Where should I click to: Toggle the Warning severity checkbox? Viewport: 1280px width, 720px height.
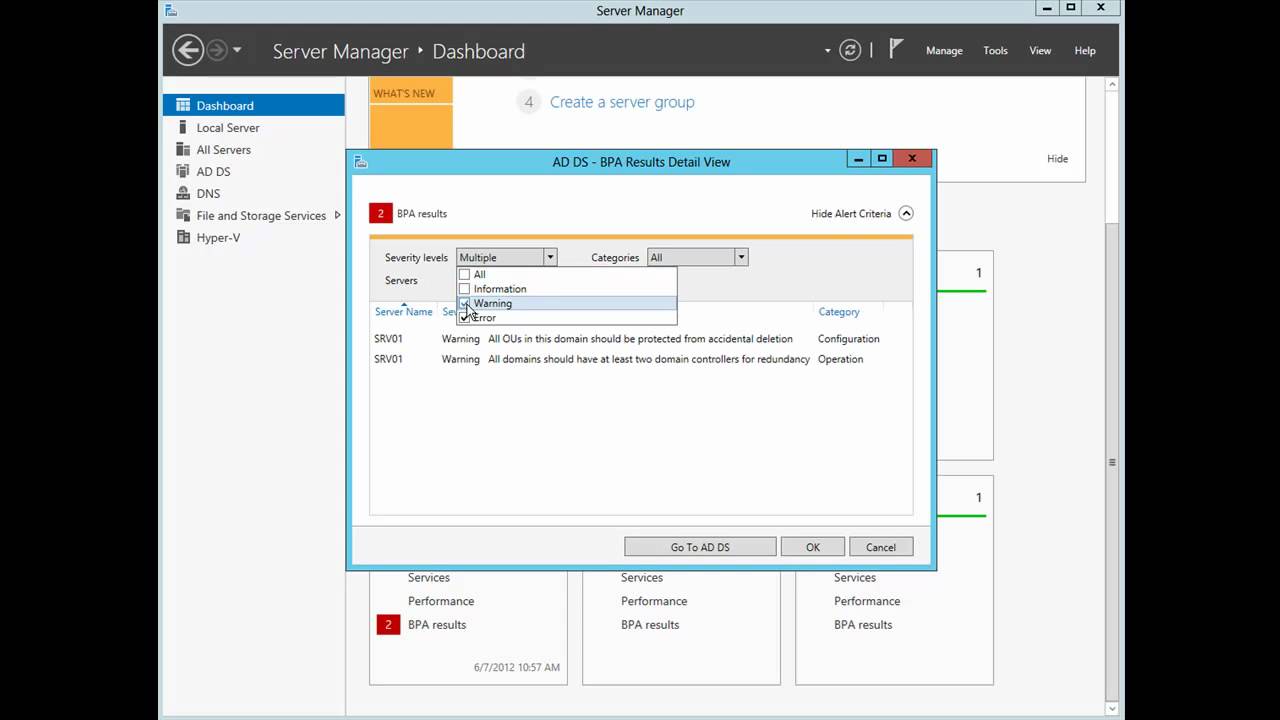tap(464, 303)
